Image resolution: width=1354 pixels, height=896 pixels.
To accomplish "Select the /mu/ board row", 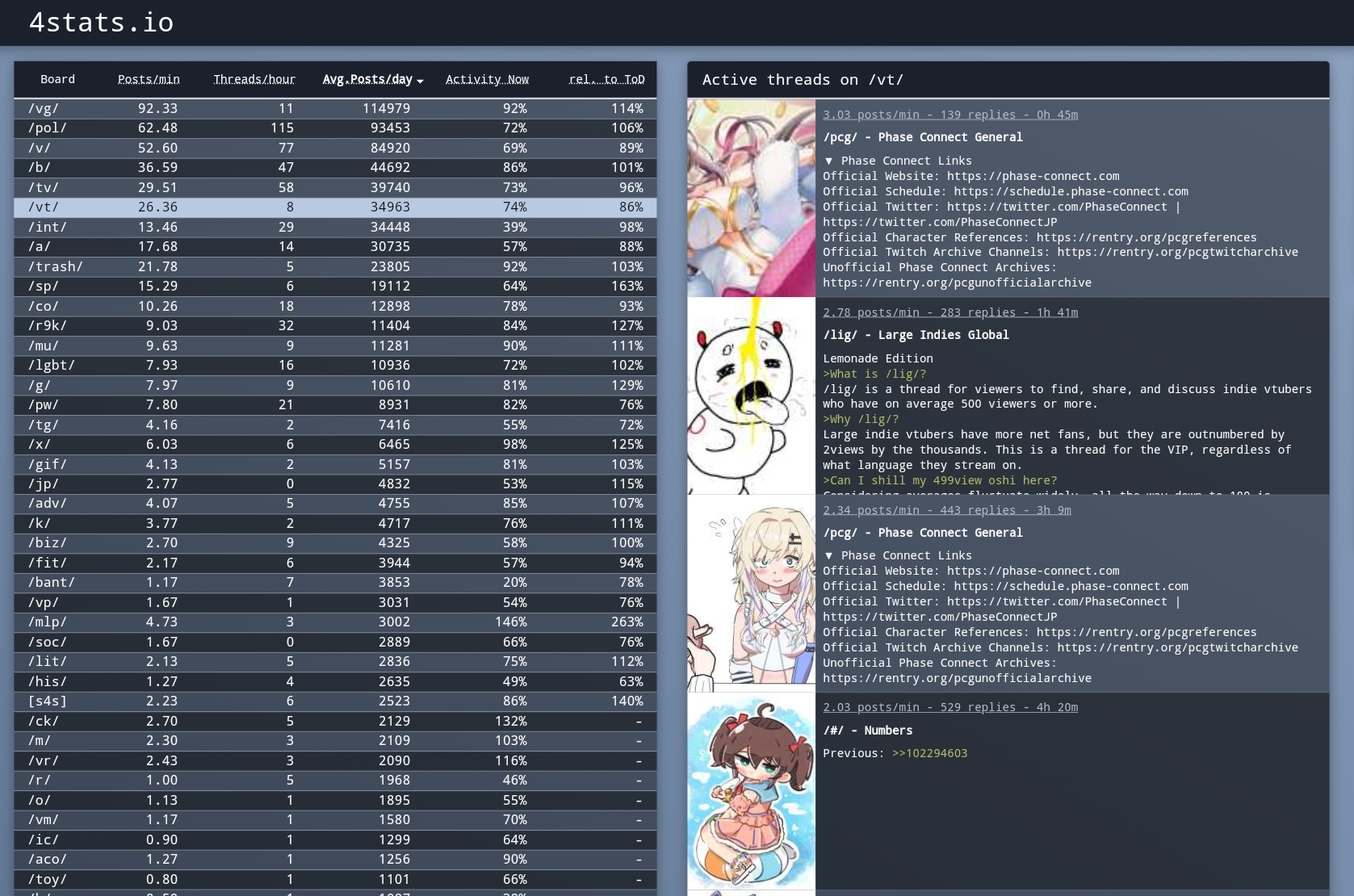I will 335,345.
